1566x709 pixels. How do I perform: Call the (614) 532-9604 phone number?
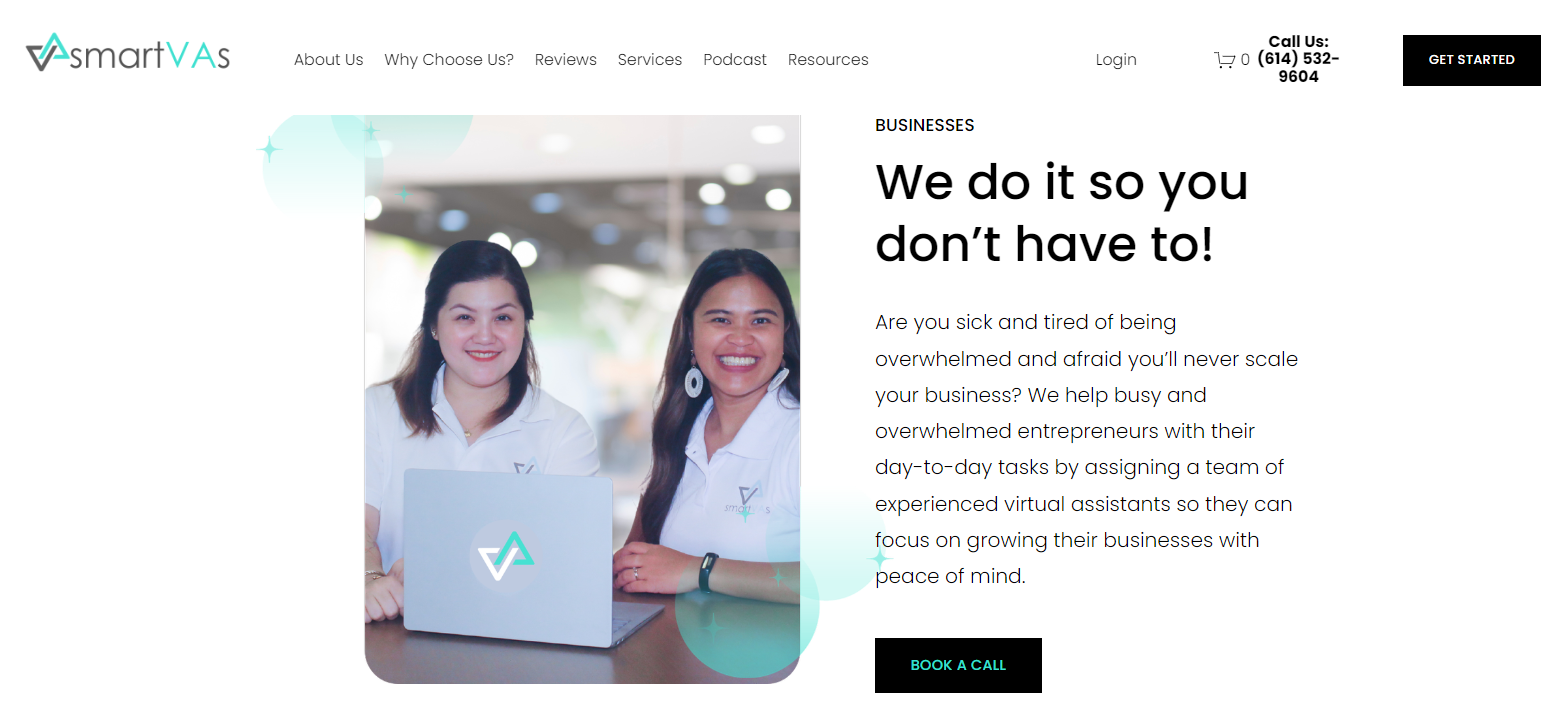[x=1298, y=67]
